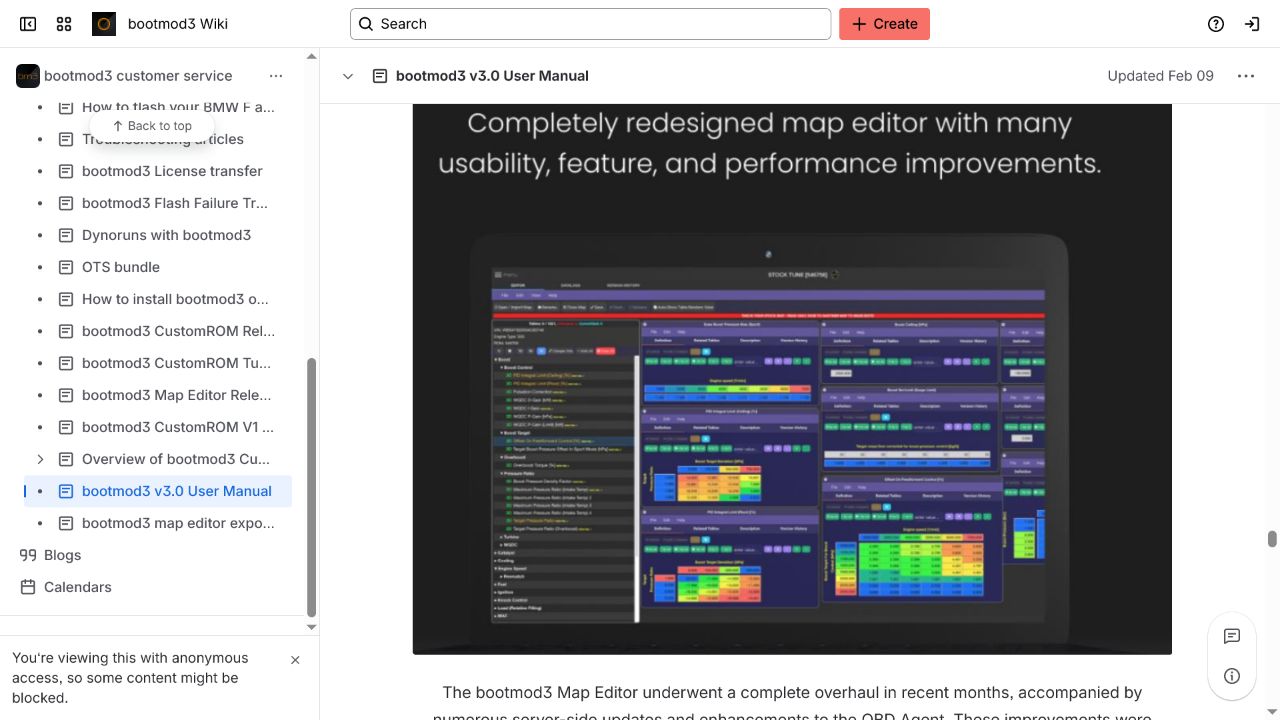
Task: Click the main page scrollbar thumb
Action: [1272, 539]
